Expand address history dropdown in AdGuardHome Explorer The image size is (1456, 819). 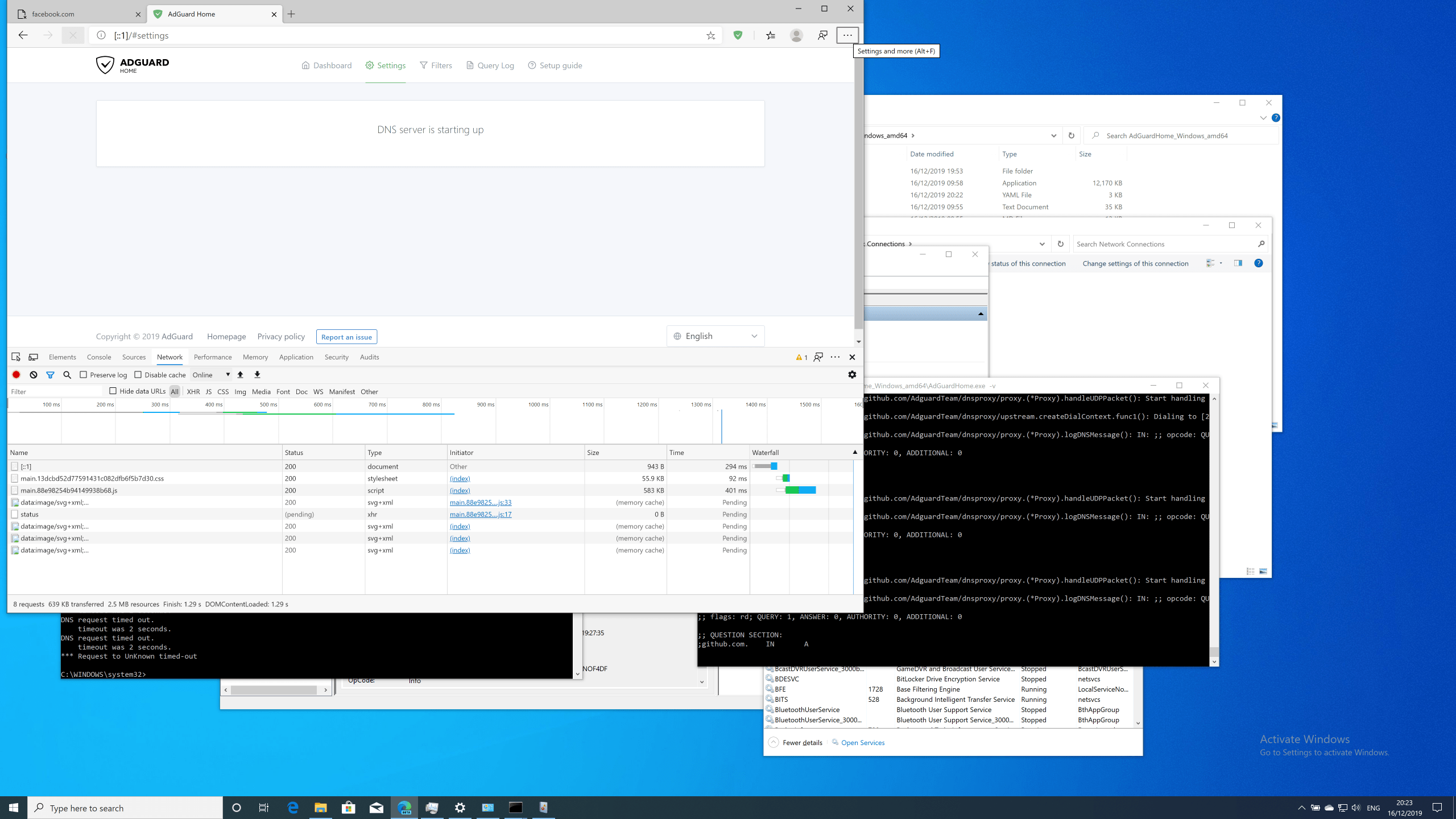pyautogui.click(x=1053, y=135)
